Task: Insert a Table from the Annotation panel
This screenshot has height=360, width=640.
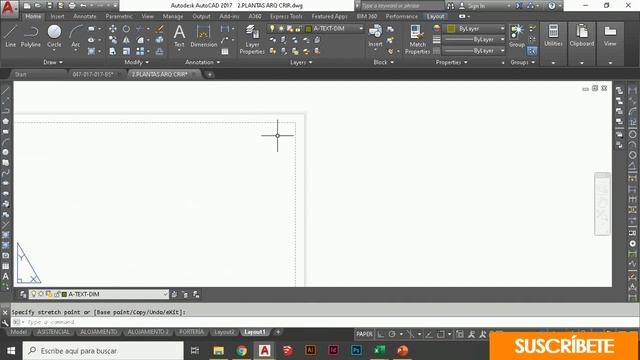Action: click(x=224, y=51)
